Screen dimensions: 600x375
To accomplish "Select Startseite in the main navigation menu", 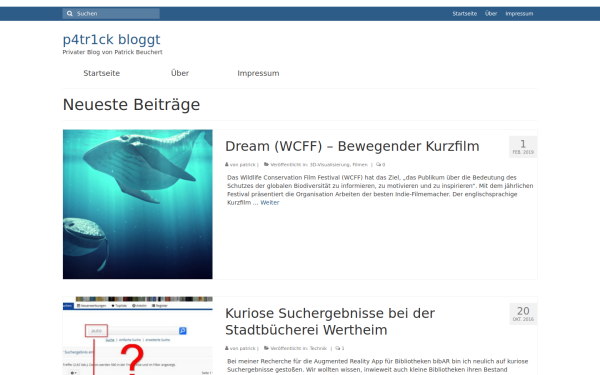I will point(101,73).
